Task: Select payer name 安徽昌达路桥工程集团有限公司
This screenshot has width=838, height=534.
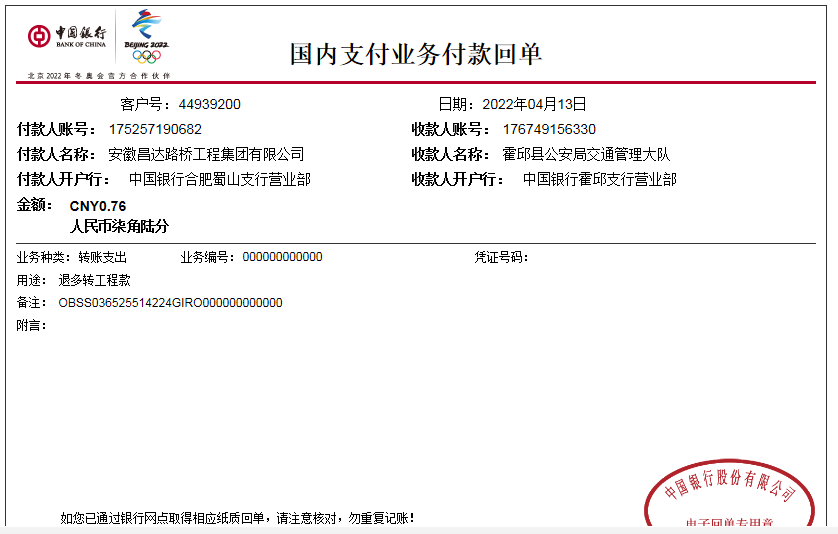Action: (x=206, y=154)
